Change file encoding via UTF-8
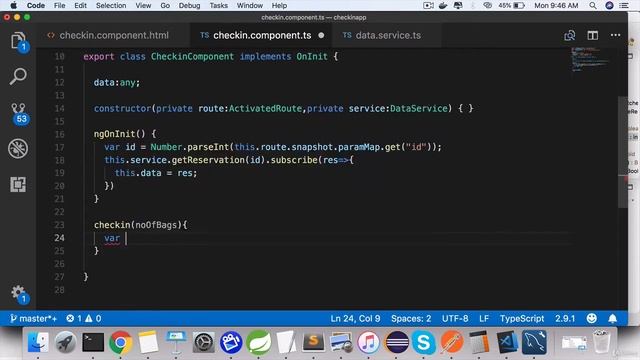The width and height of the screenshot is (640, 360). point(455,318)
